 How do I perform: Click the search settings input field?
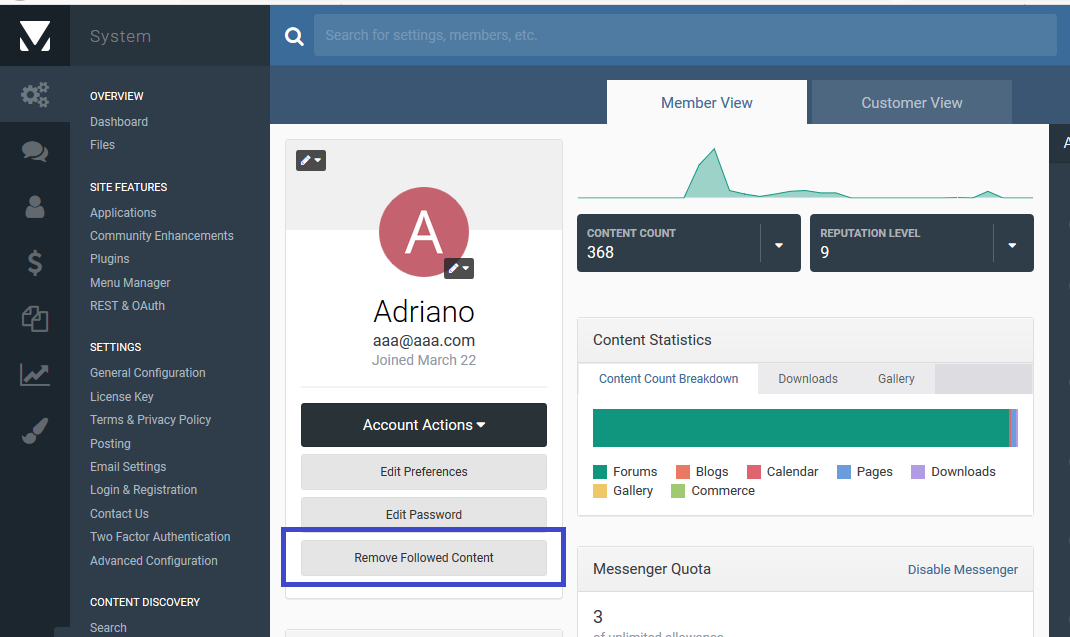coord(684,35)
